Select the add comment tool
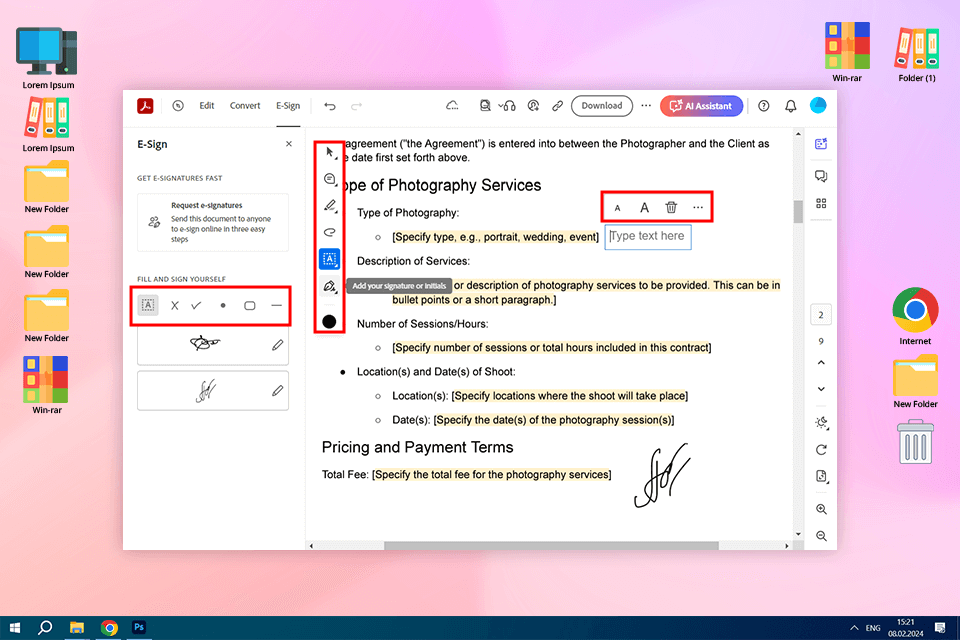Screen dimensions: 960x640 329,179
